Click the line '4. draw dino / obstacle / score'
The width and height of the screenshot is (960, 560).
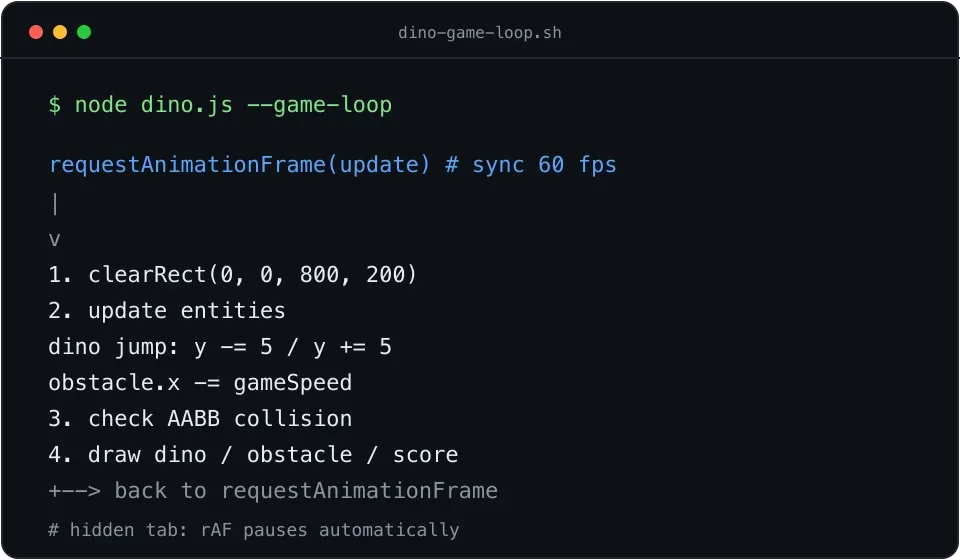253,455
